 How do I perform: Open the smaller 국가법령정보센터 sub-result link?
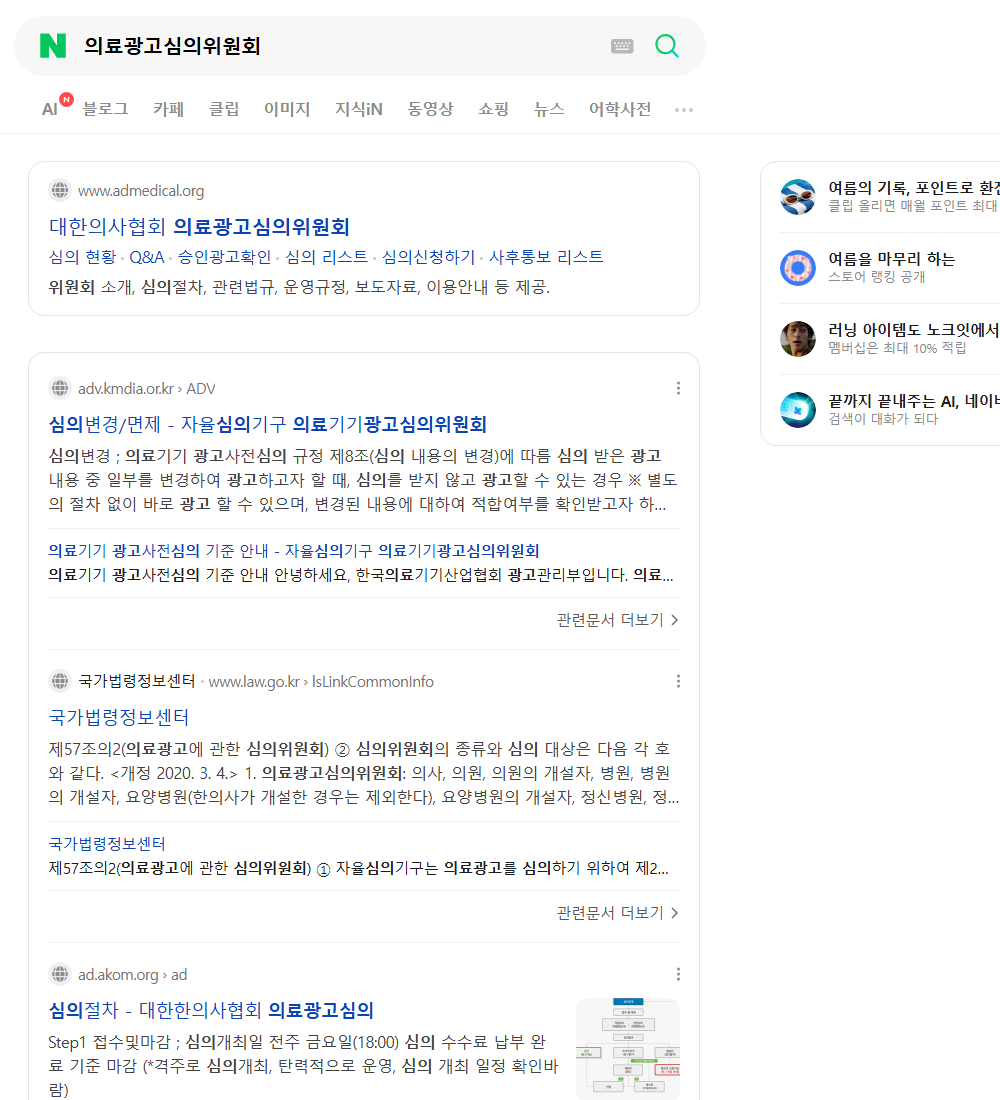(x=107, y=843)
